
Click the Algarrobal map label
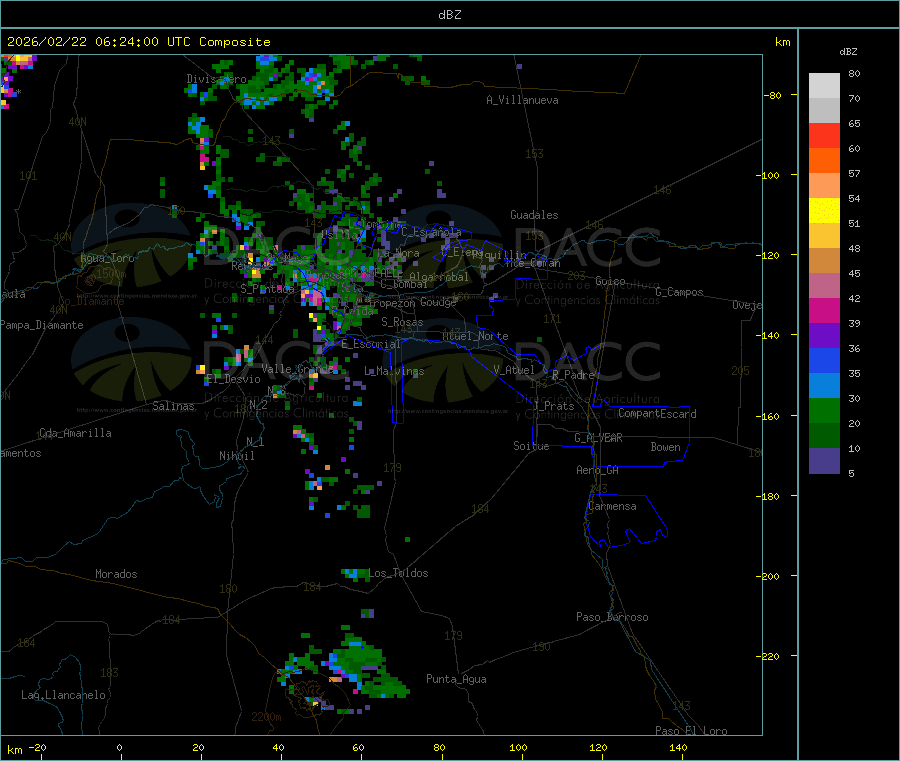[x=439, y=277]
